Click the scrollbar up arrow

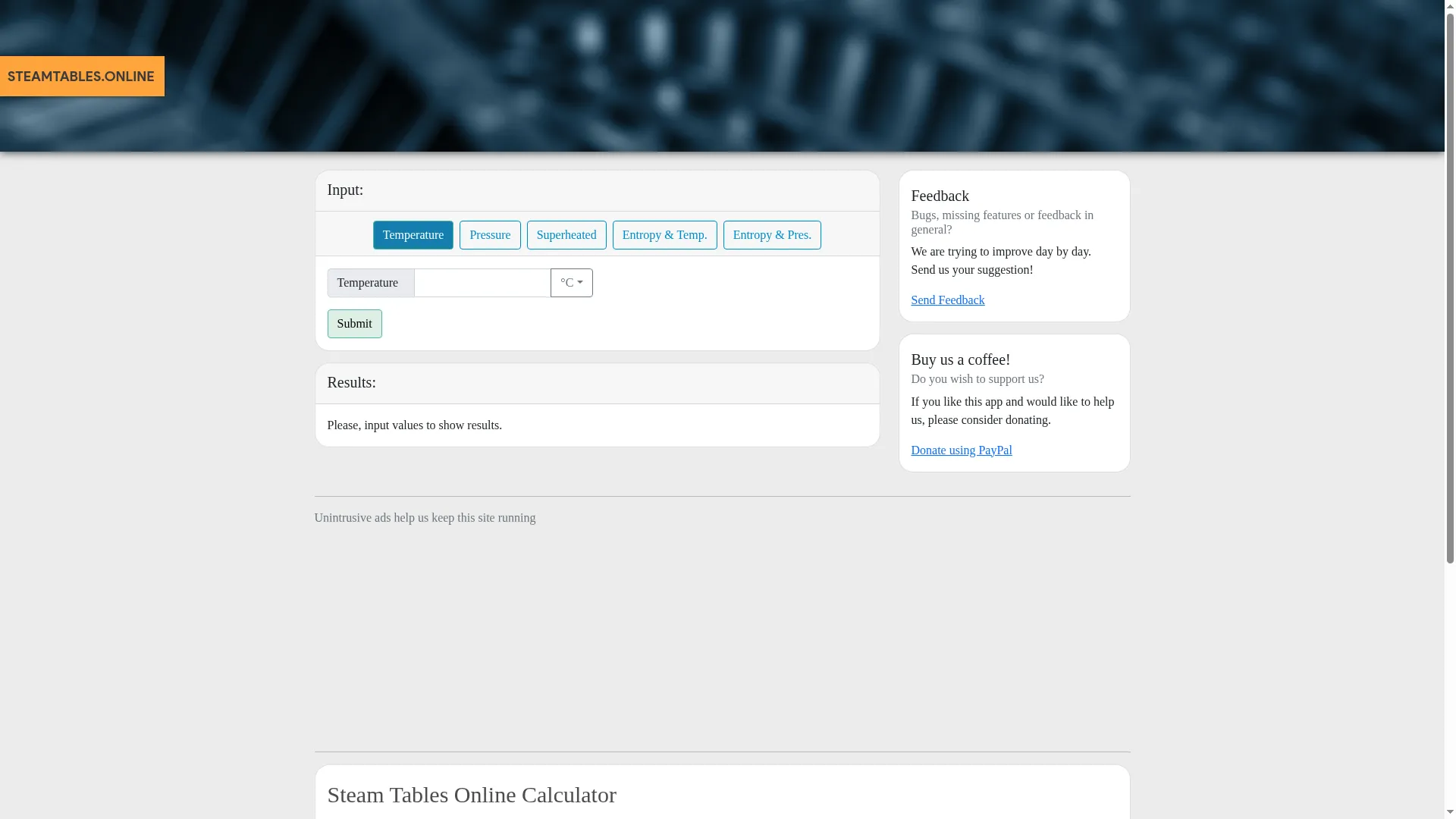point(1450,5)
